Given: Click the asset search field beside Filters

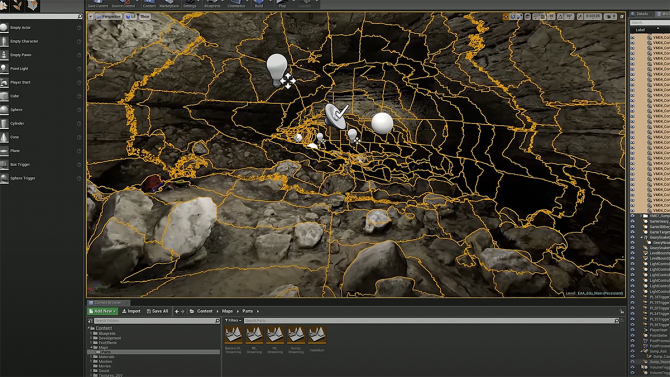Looking at the screenshot, I should 431,321.
